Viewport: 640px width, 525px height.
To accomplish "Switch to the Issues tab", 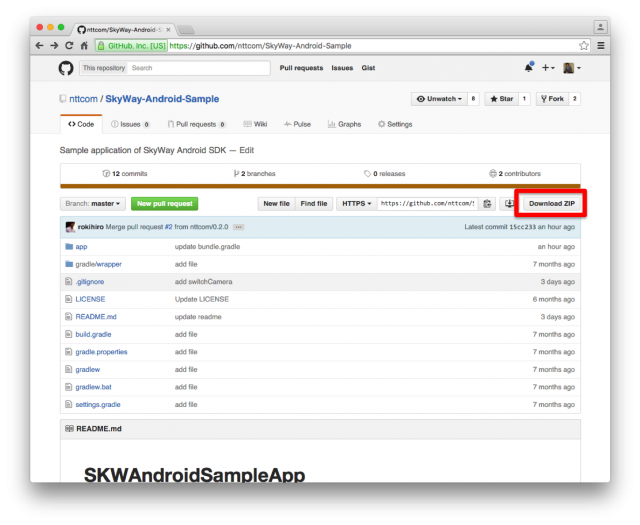I will click(130, 124).
